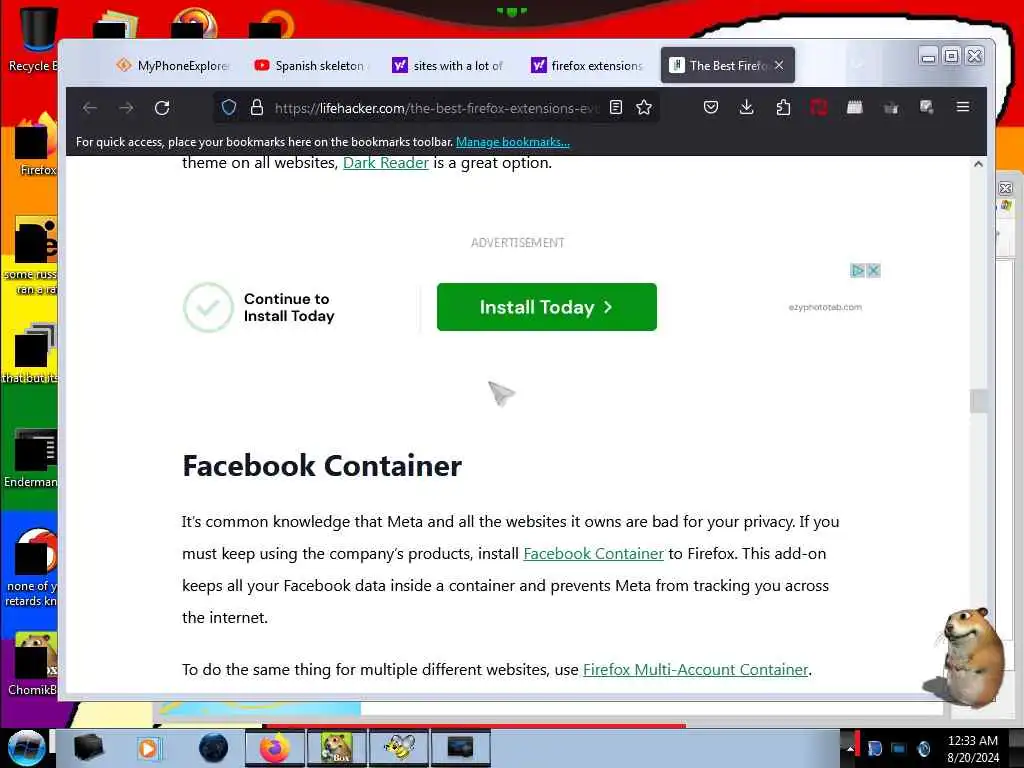The height and width of the screenshot is (768, 1024).
Task: Open Recycle Bin desktop icon
Action: point(33,39)
